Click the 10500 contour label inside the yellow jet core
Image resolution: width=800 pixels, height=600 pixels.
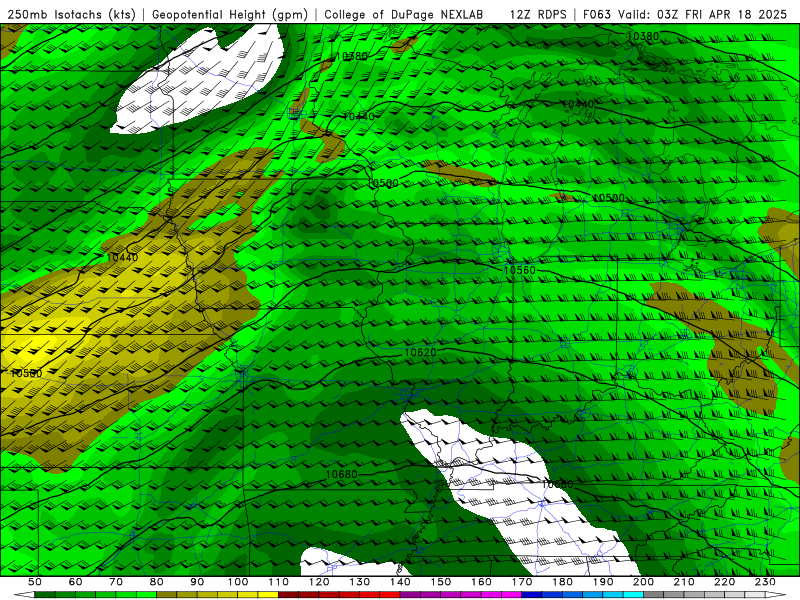click(27, 373)
